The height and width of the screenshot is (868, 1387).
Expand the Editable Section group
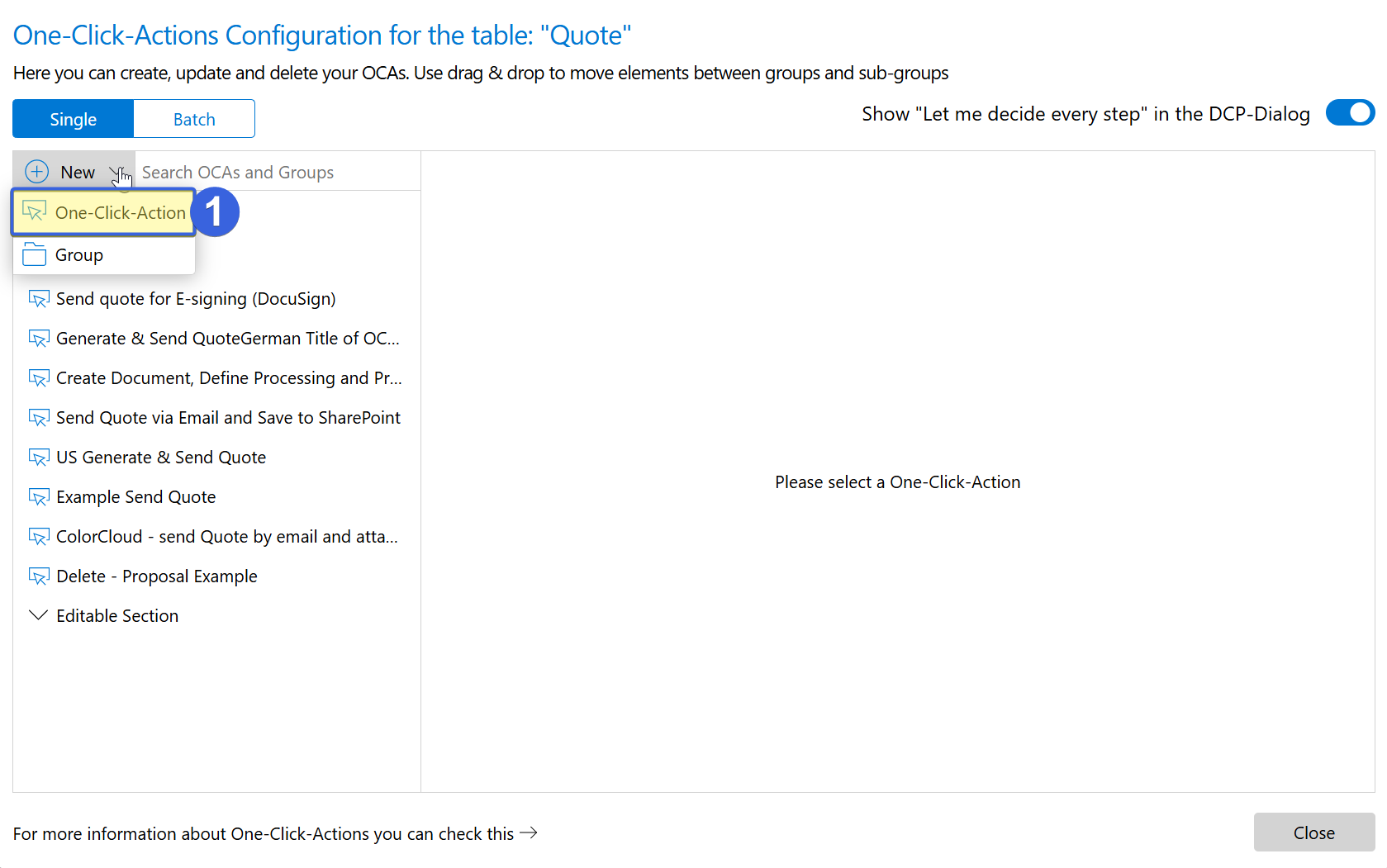tap(38, 615)
